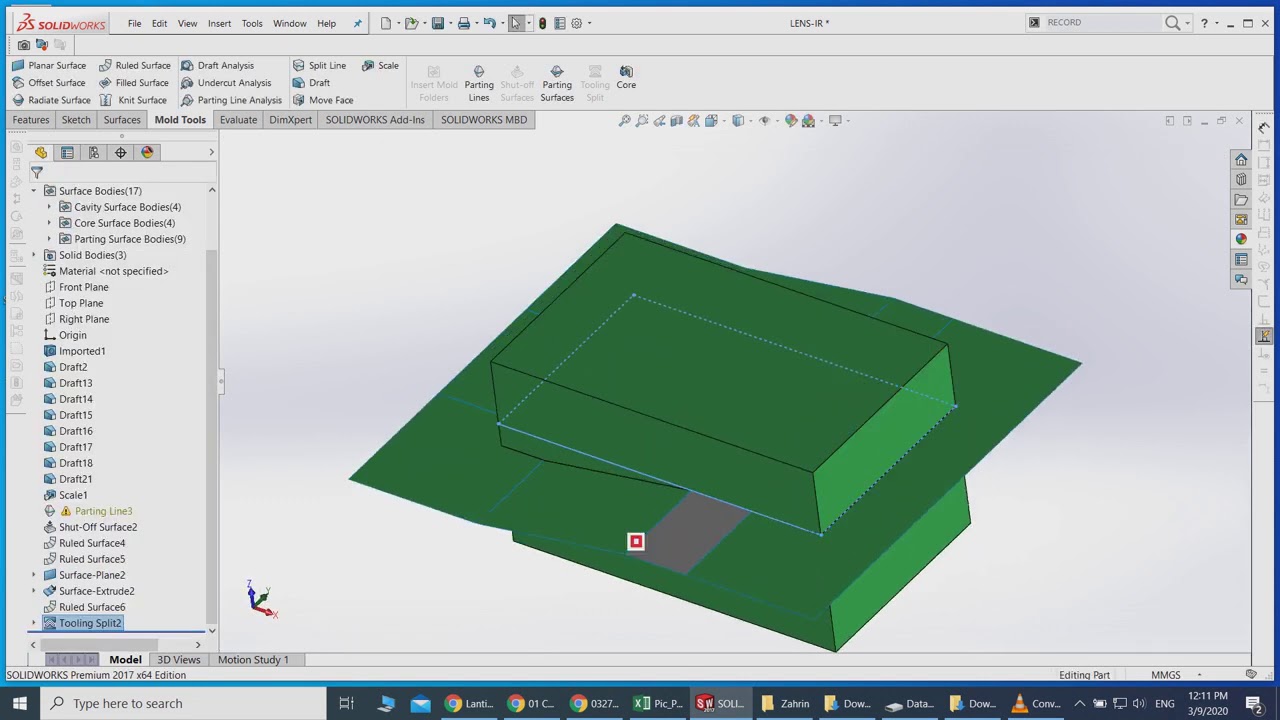
Task: Open the SOLIDWORKS Resources home tab
Action: pyautogui.click(x=1241, y=160)
